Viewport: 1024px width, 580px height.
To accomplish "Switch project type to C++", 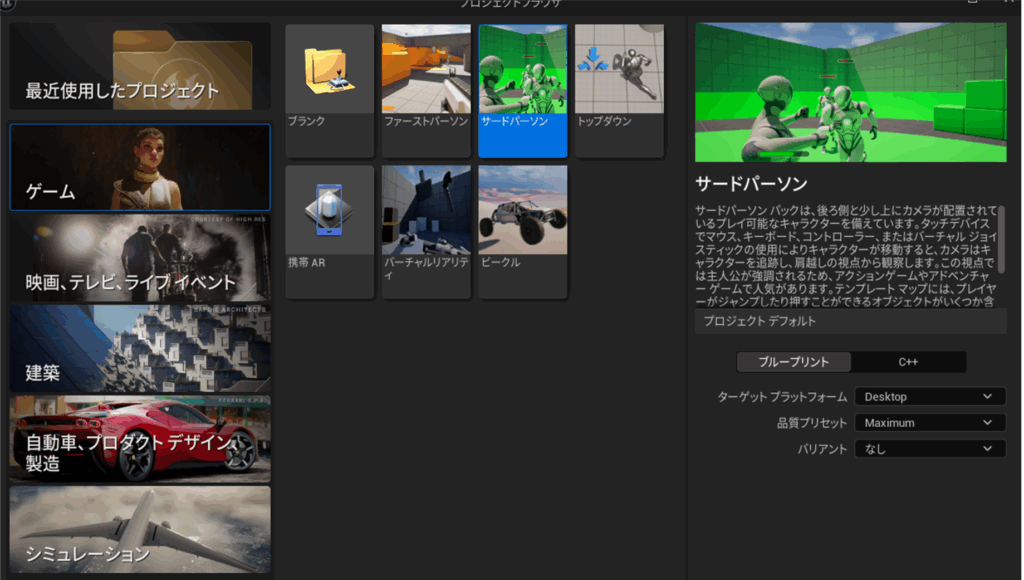I will click(909, 362).
